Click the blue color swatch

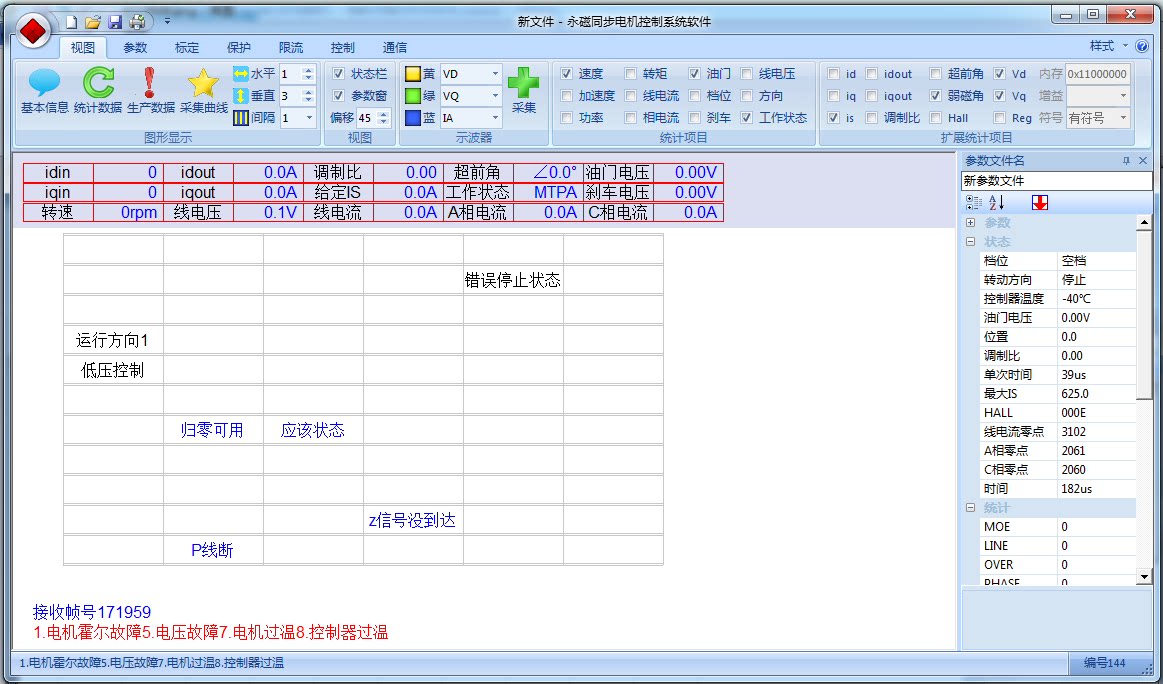click(x=412, y=117)
